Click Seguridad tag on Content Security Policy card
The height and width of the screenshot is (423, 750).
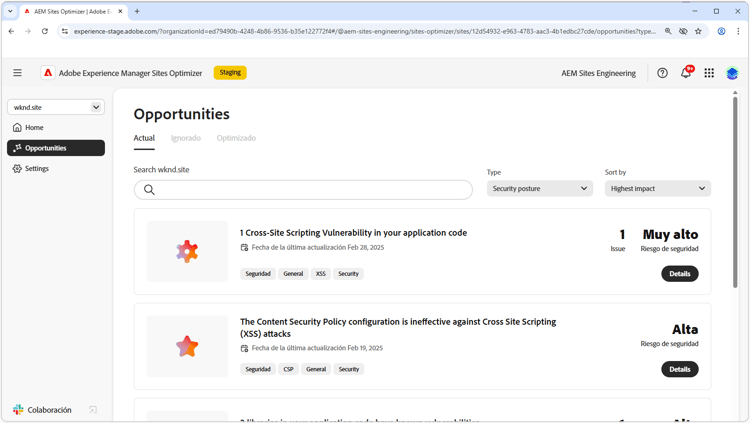[x=258, y=369]
